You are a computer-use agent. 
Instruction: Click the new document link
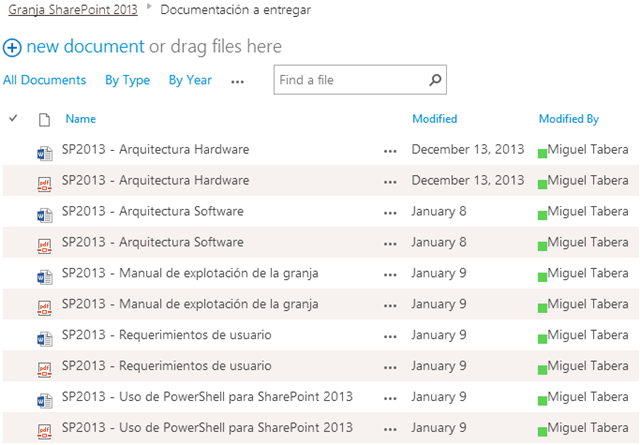coord(85,47)
